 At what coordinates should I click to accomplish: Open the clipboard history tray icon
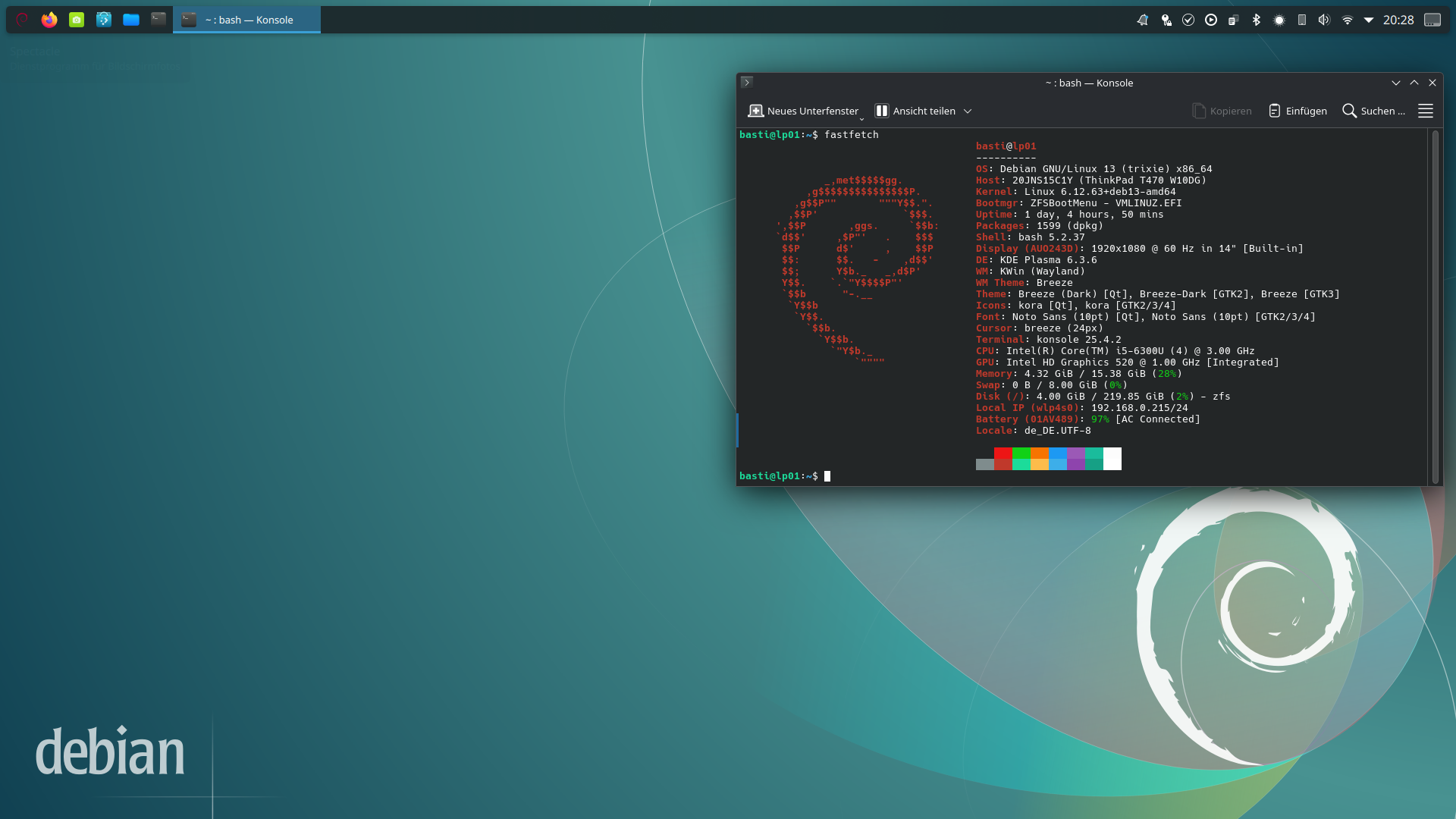tap(1234, 20)
